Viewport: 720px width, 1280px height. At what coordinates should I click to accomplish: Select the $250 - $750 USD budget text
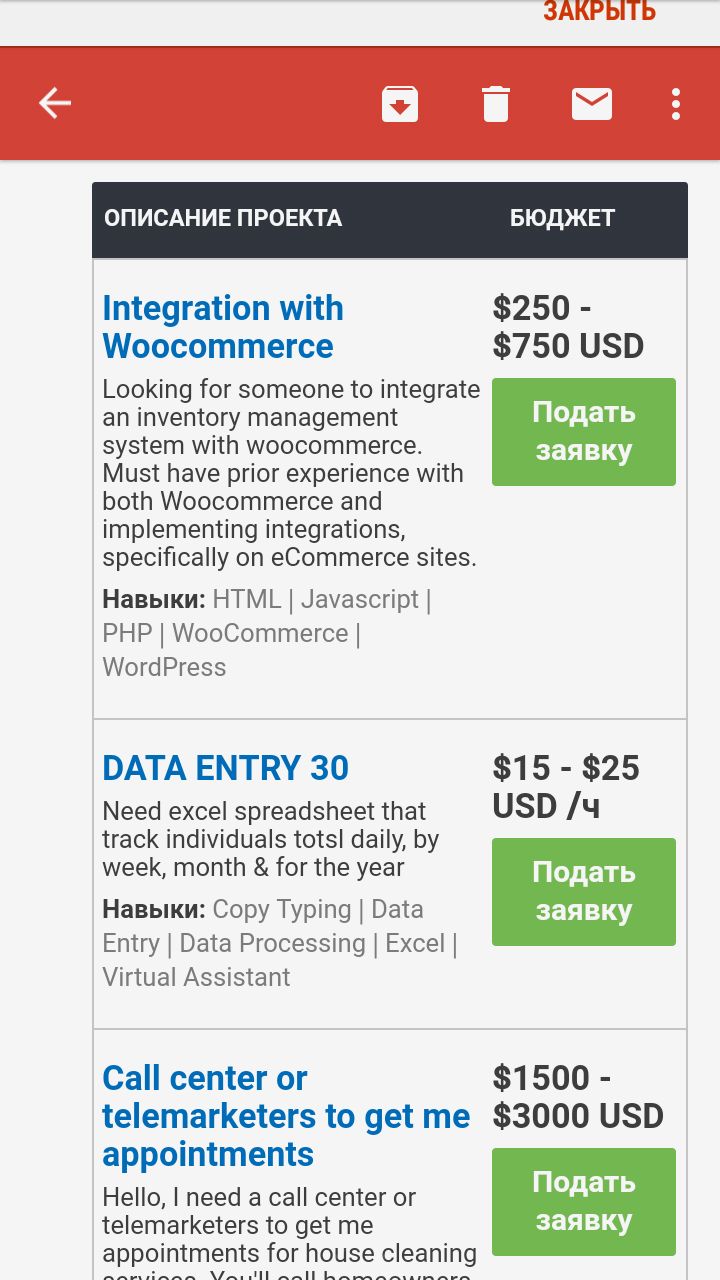568,327
